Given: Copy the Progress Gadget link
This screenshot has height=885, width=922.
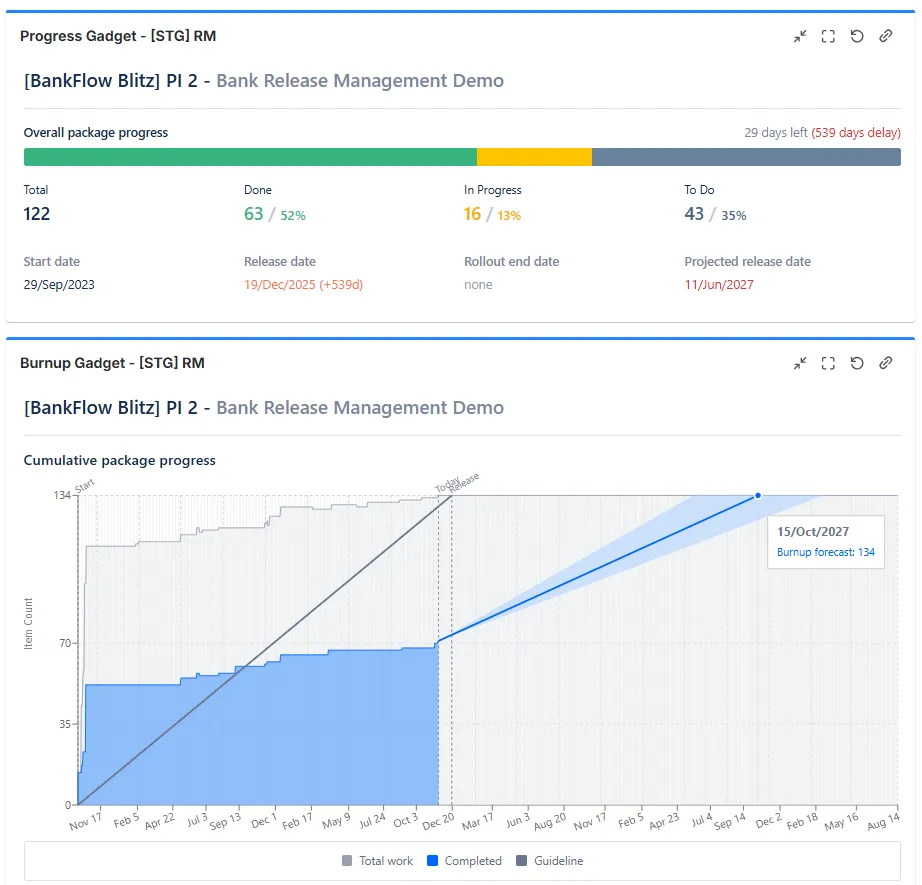Looking at the screenshot, I should [x=886, y=36].
